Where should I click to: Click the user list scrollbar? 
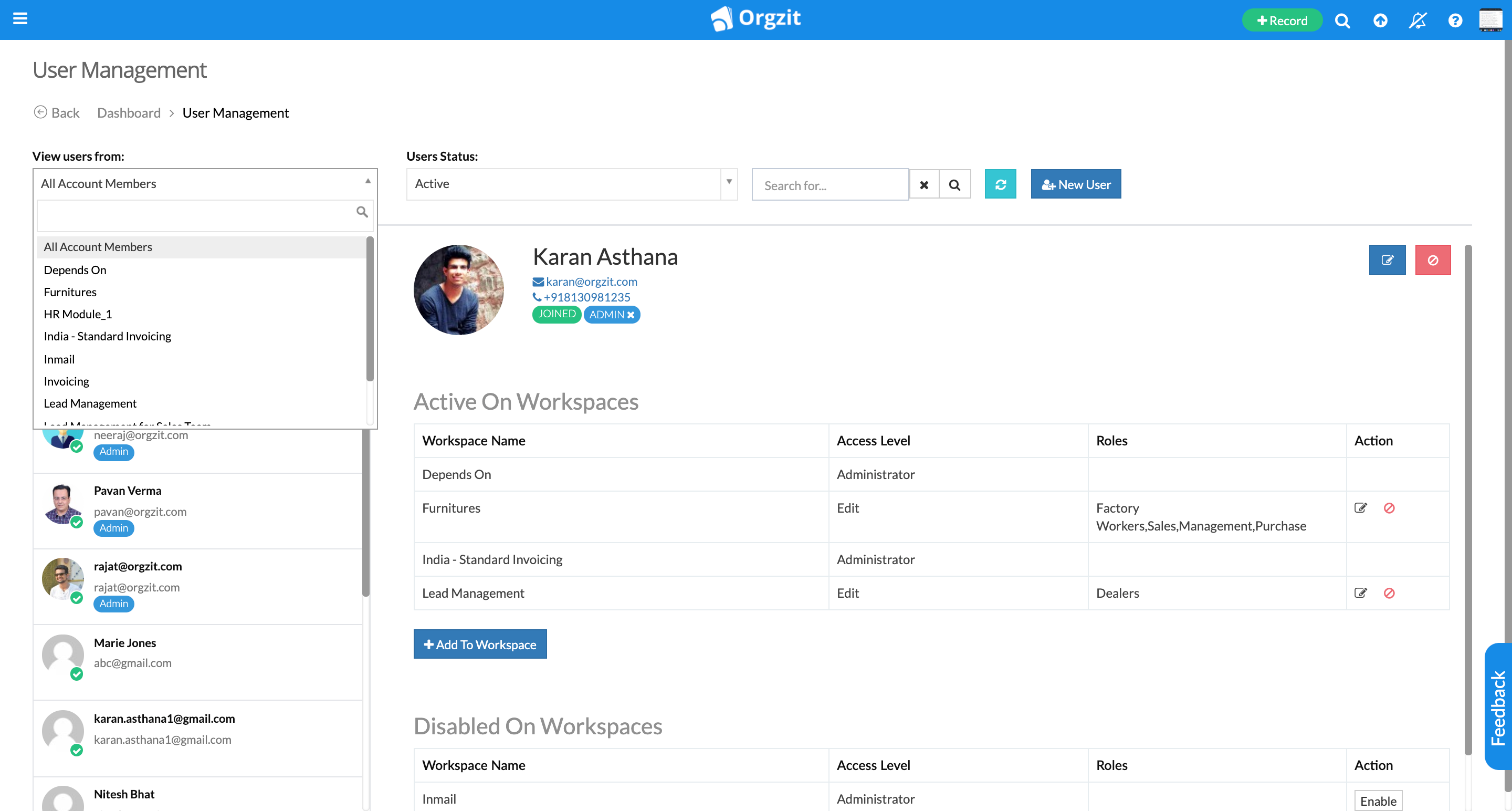[366, 512]
